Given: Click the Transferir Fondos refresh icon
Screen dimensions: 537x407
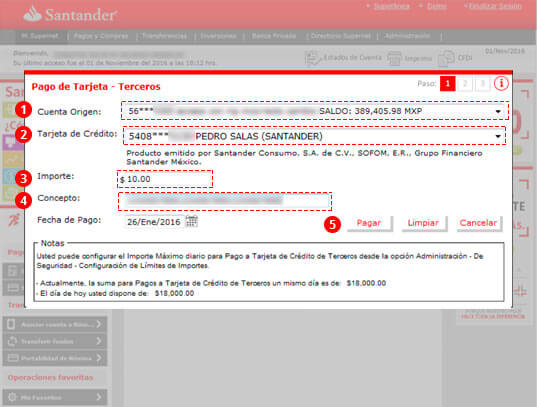Looking at the screenshot, I should [x=12, y=341].
